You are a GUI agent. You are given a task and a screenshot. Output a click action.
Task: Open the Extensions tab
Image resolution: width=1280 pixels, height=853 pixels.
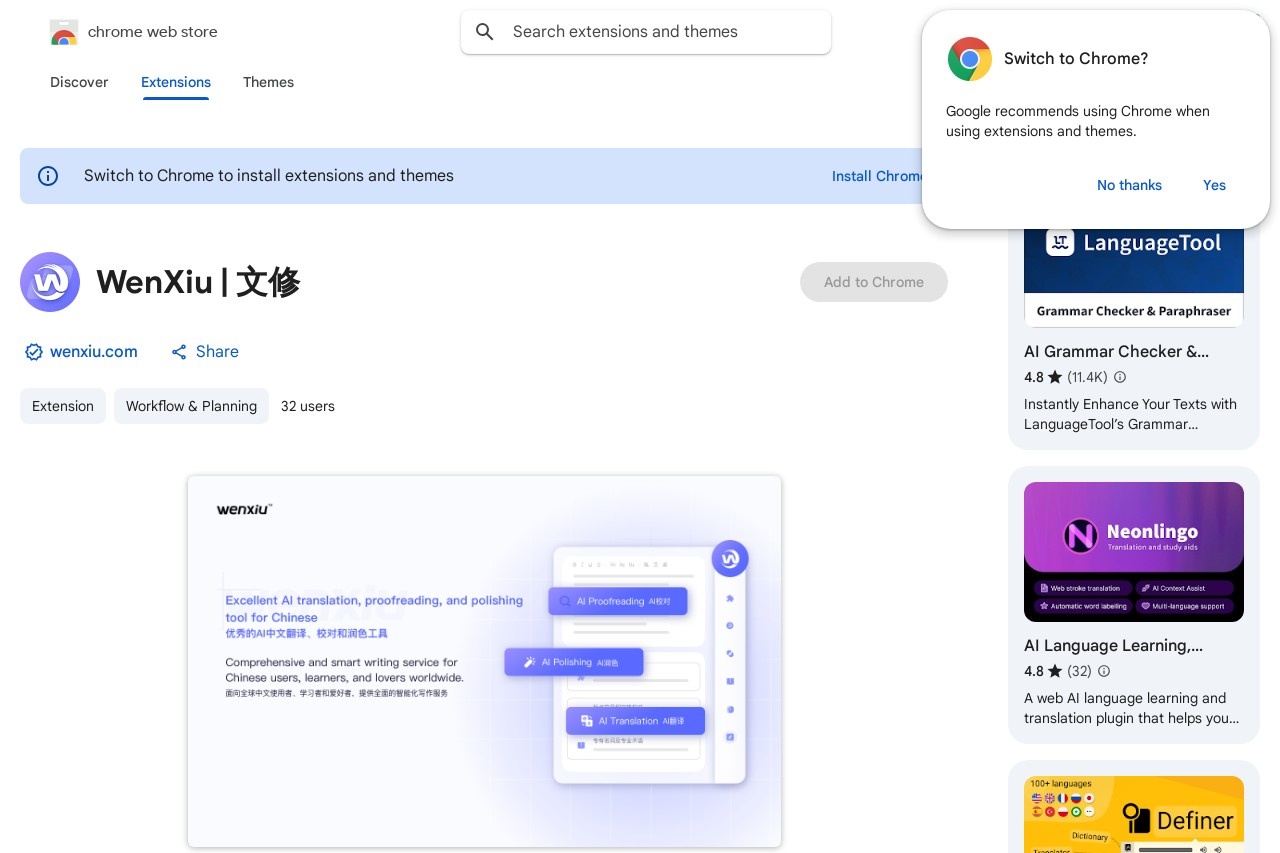pyautogui.click(x=176, y=82)
